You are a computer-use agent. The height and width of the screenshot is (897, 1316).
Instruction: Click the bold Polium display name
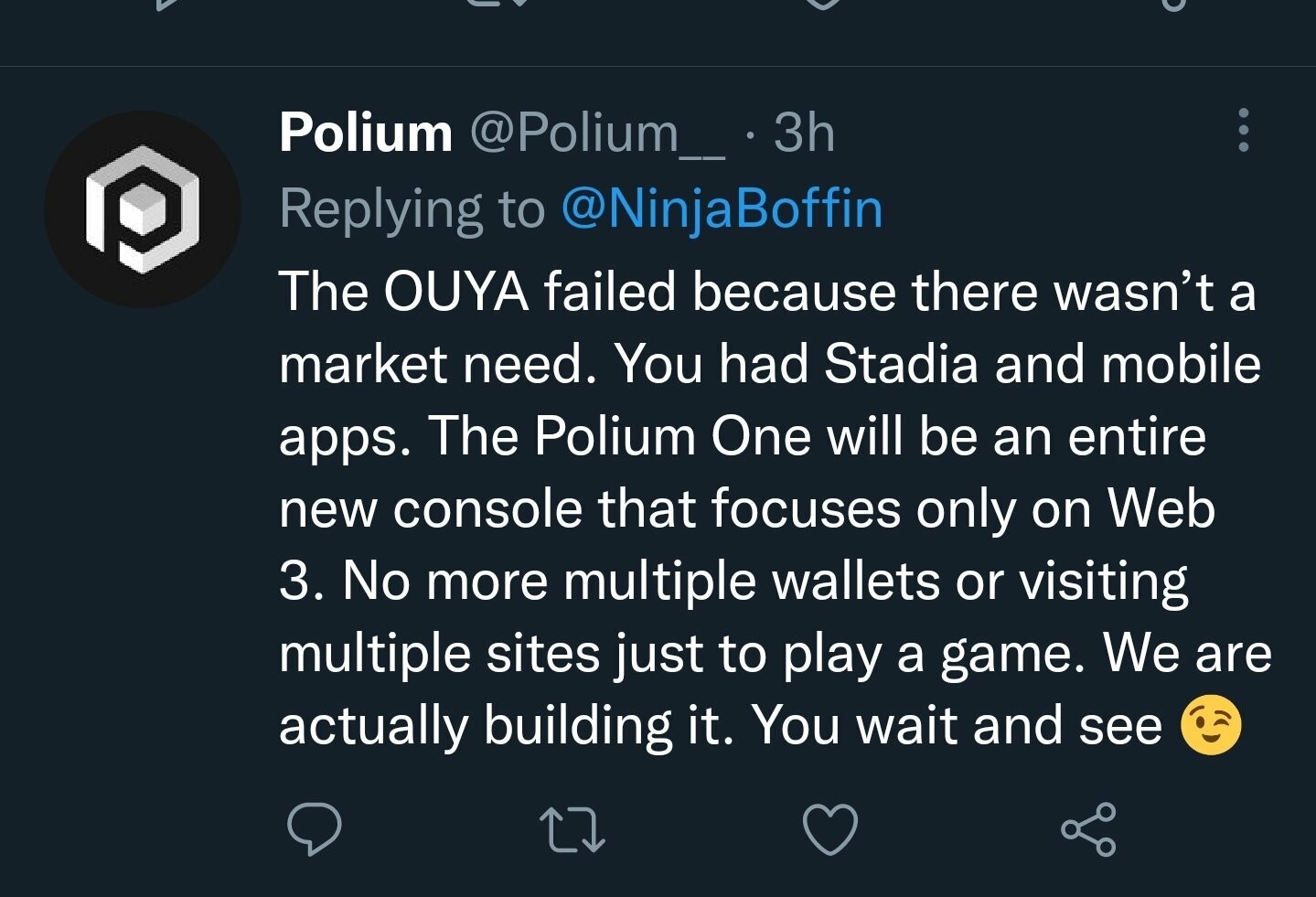click(366, 133)
